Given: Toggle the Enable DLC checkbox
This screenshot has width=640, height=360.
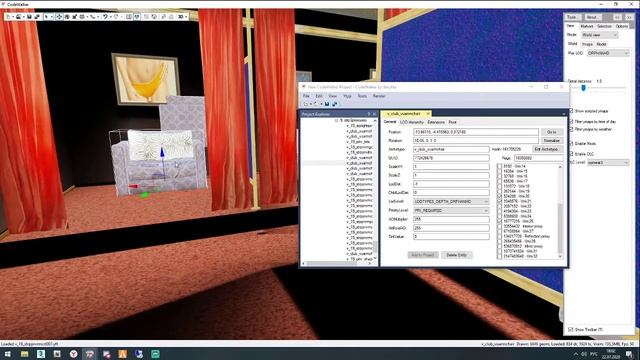Looking at the screenshot, I should 571,154.
